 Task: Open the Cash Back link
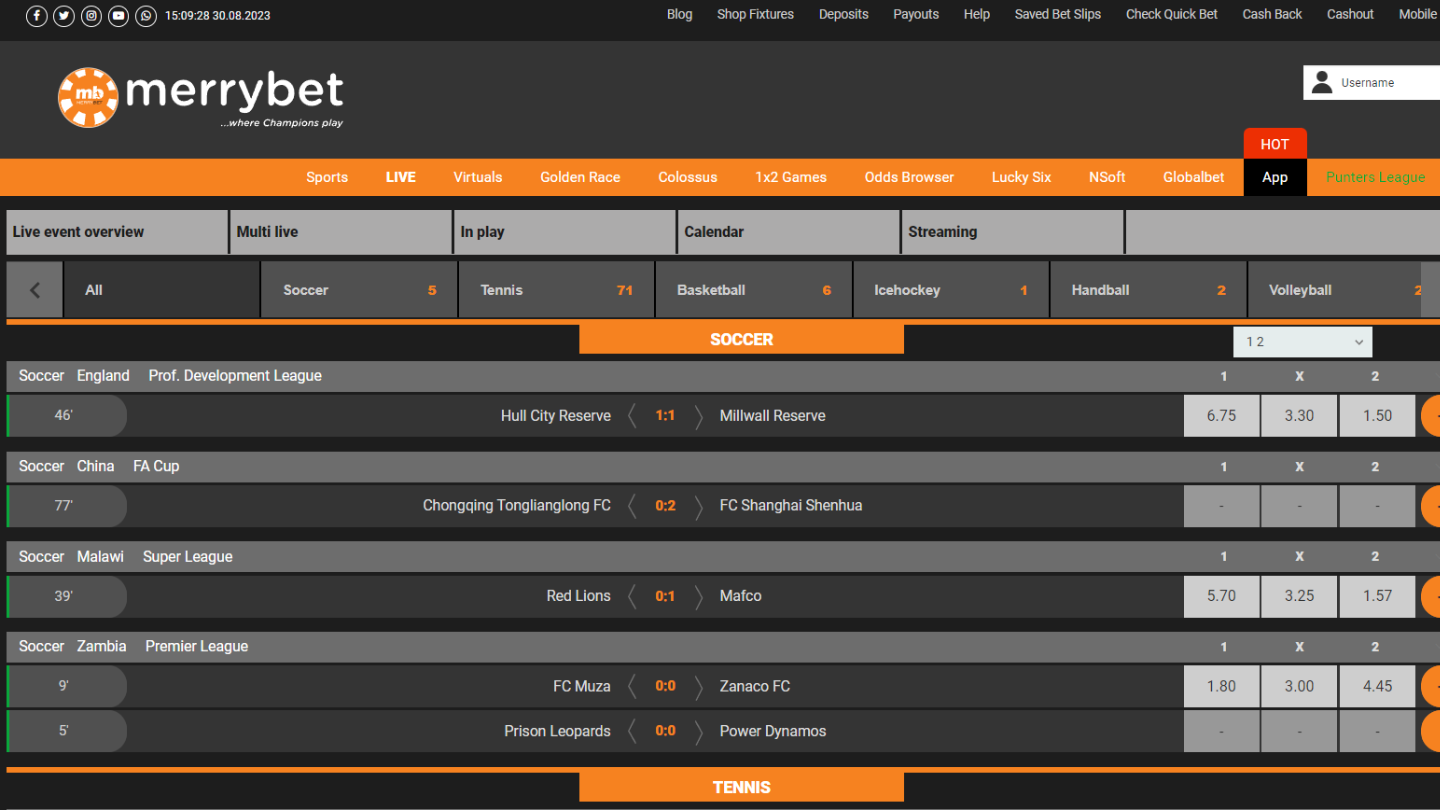pyautogui.click(x=1272, y=14)
